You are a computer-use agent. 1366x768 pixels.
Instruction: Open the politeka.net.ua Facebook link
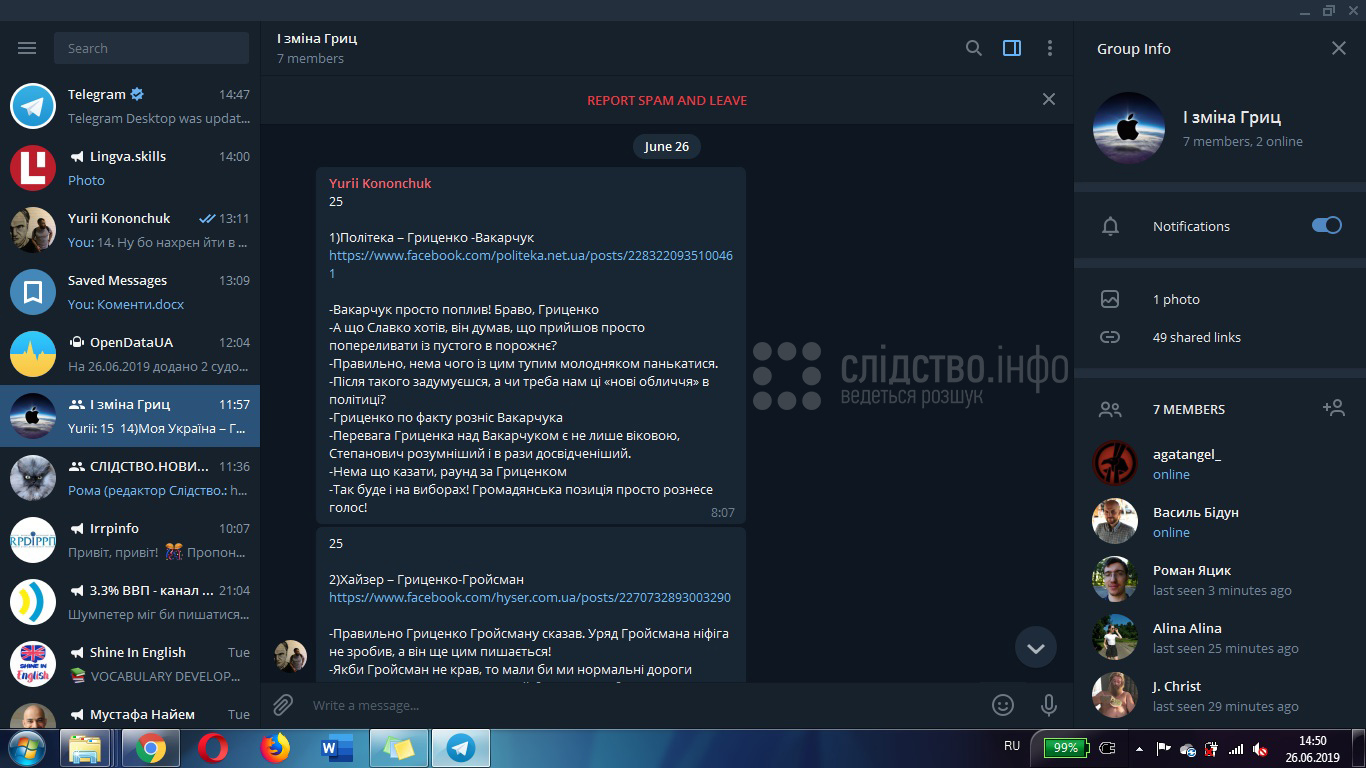click(x=531, y=264)
